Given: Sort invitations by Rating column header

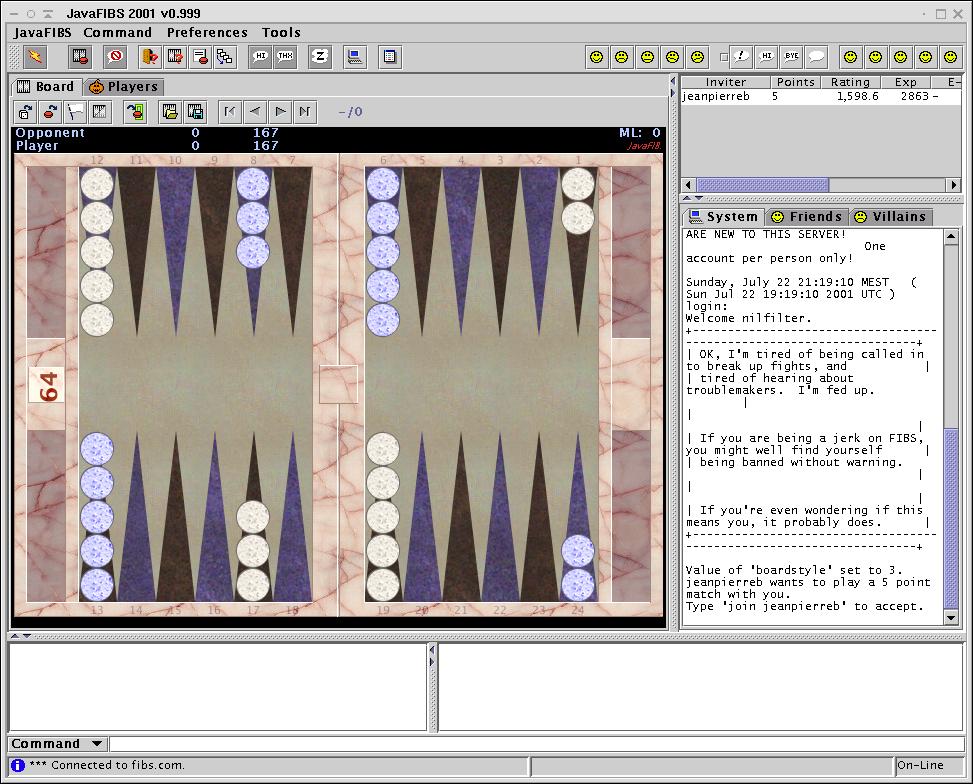Looking at the screenshot, I should [x=850, y=82].
